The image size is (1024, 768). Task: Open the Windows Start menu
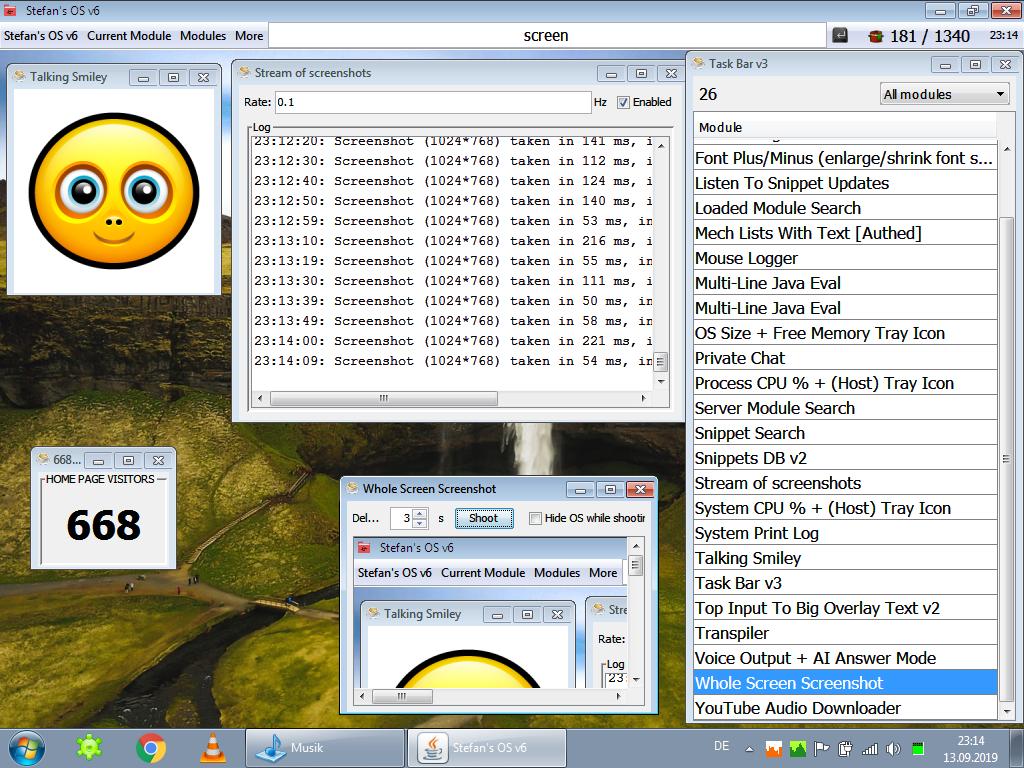click(x=26, y=747)
